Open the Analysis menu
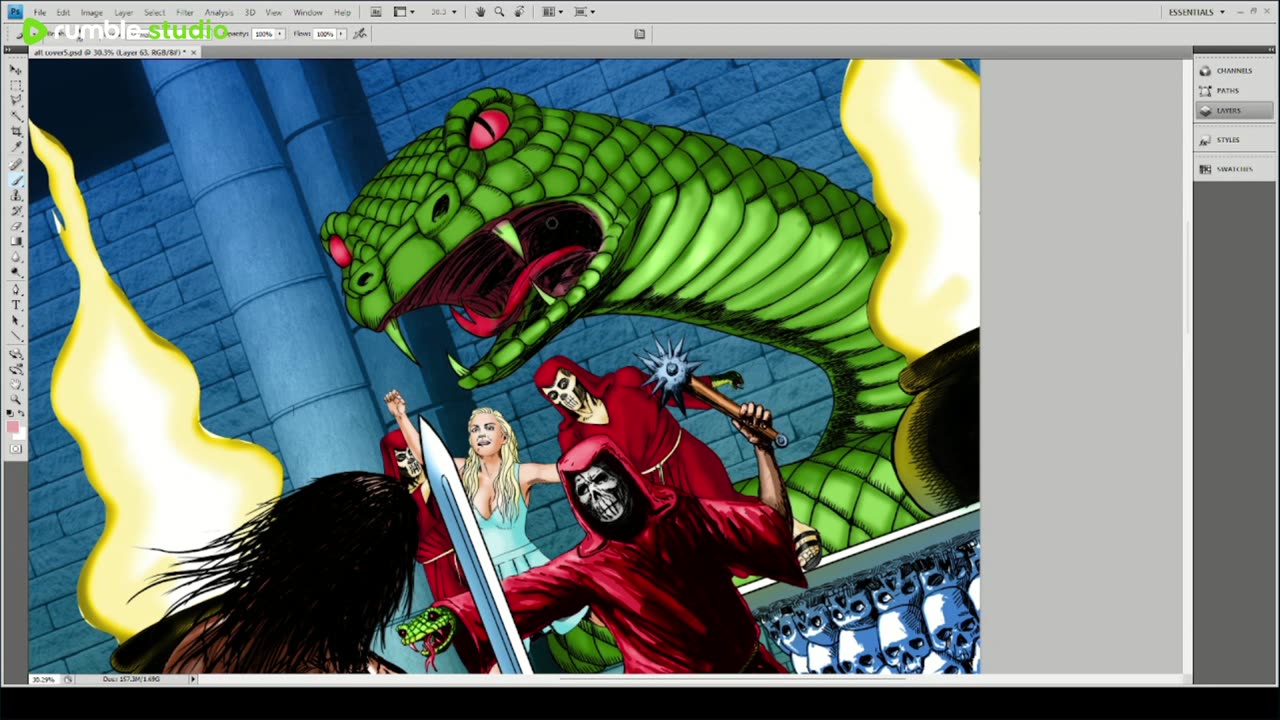The height and width of the screenshot is (720, 1280). click(219, 12)
